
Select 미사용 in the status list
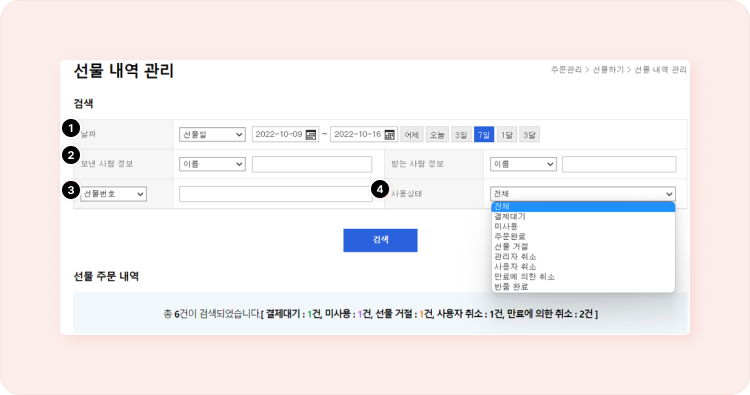[583, 227]
